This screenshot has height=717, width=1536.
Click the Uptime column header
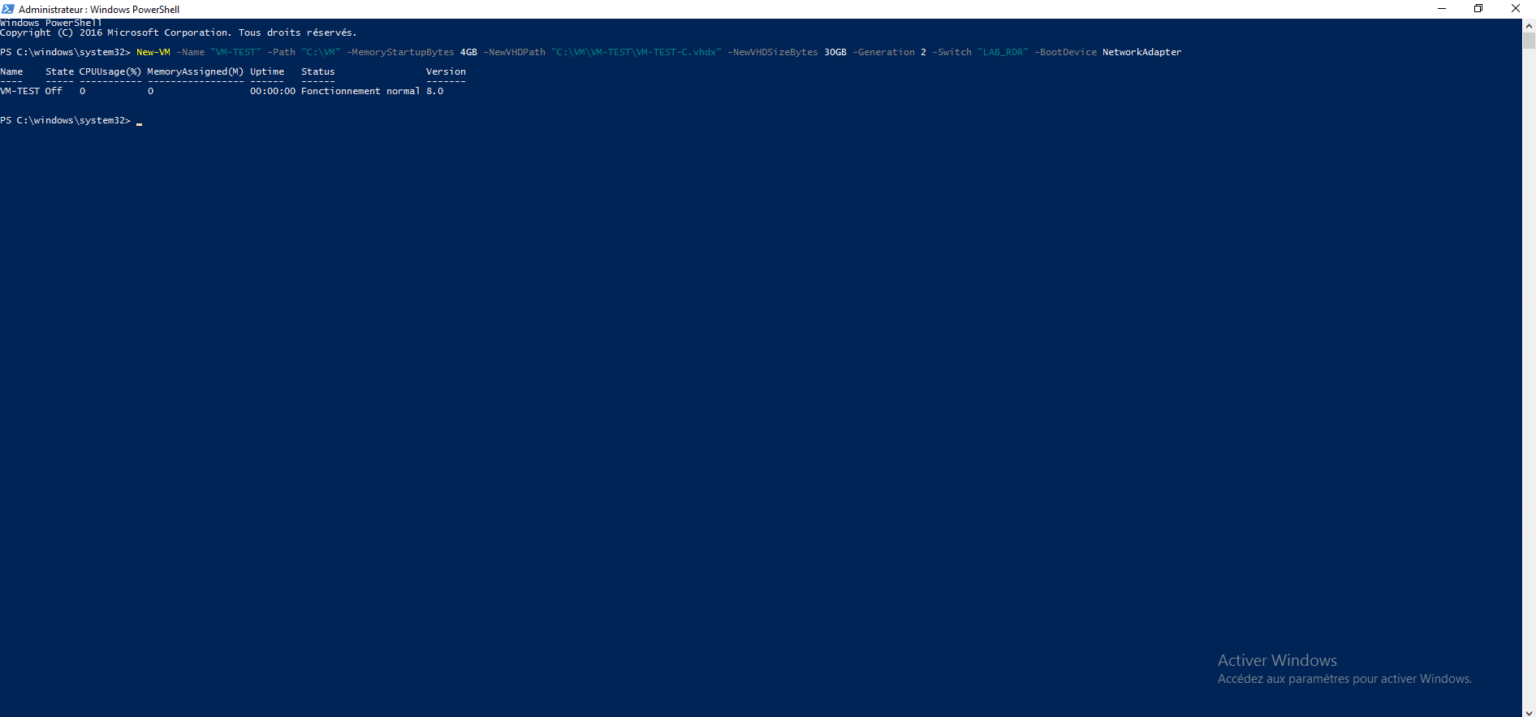click(267, 71)
